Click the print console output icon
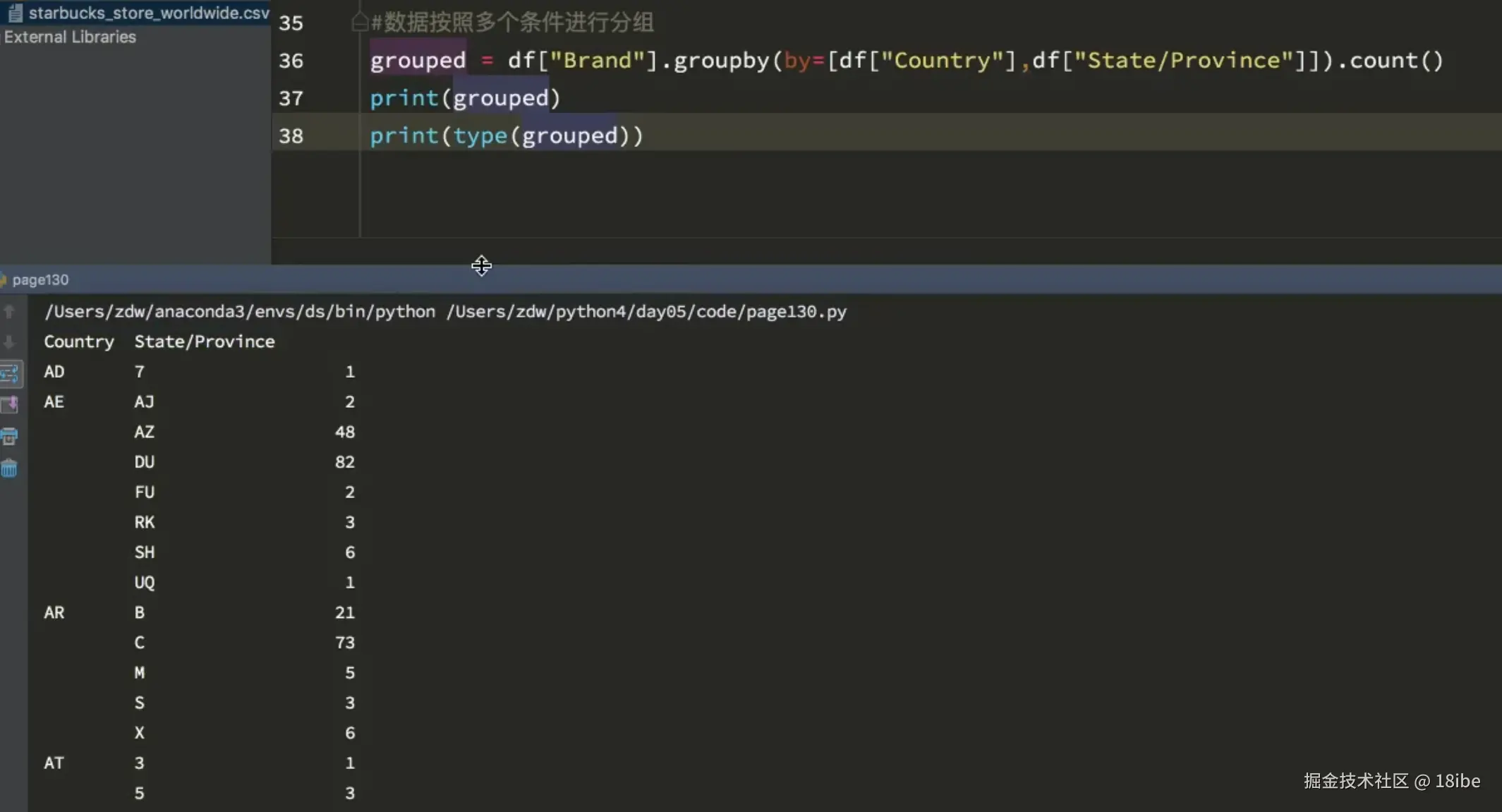1502x812 pixels. 9,437
